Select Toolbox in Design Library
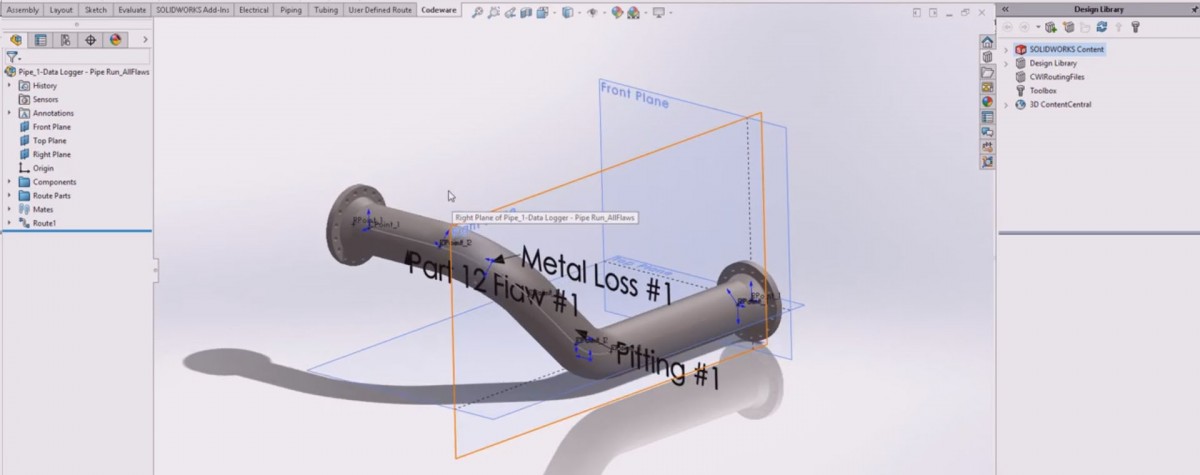The image size is (1200, 475). coord(1042,90)
